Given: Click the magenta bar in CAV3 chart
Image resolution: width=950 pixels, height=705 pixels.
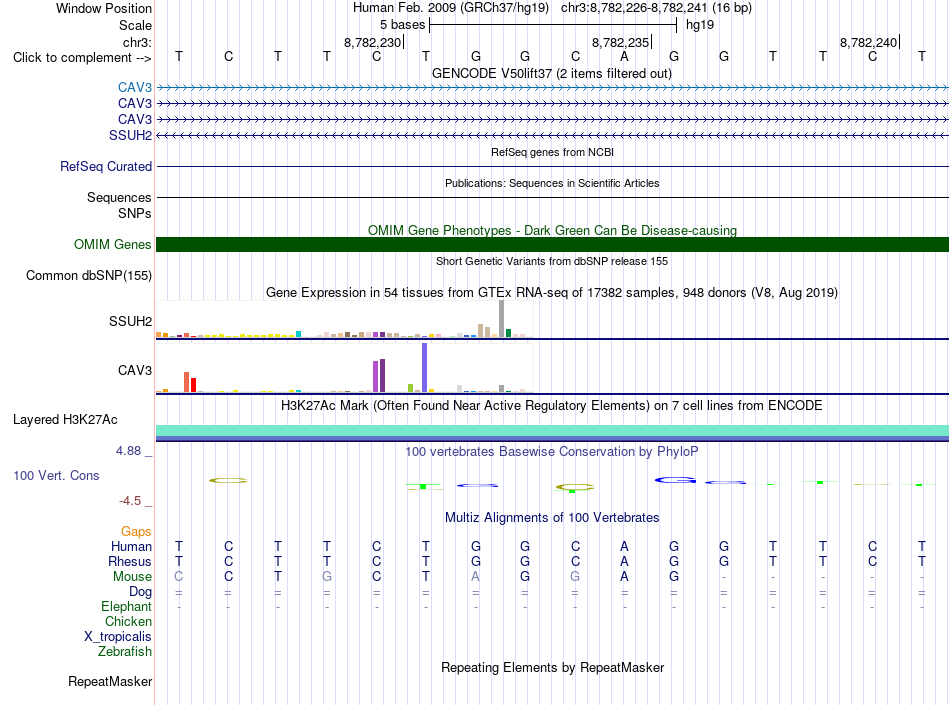Looking at the screenshot, I should point(376,377).
